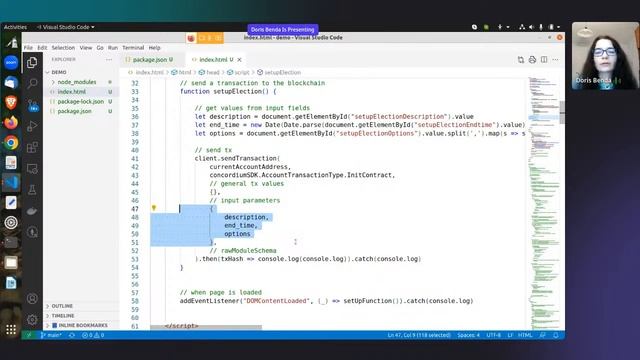Viewport: 640px width, 360px height.
Task: Split the editor to the right
Action: (544, 60)
